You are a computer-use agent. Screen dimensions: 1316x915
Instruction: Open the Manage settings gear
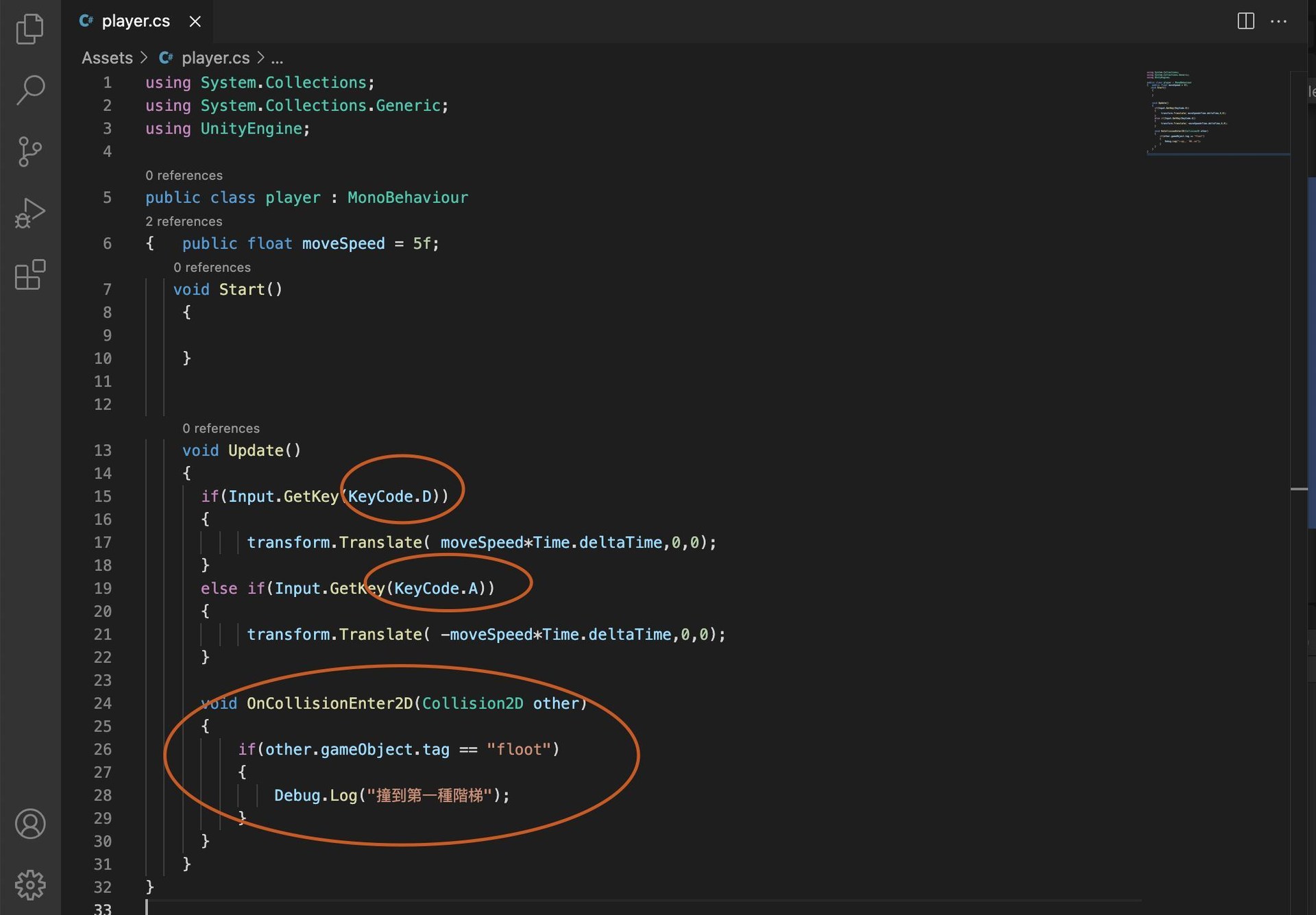pyautogui.click(x=30, y=885)
